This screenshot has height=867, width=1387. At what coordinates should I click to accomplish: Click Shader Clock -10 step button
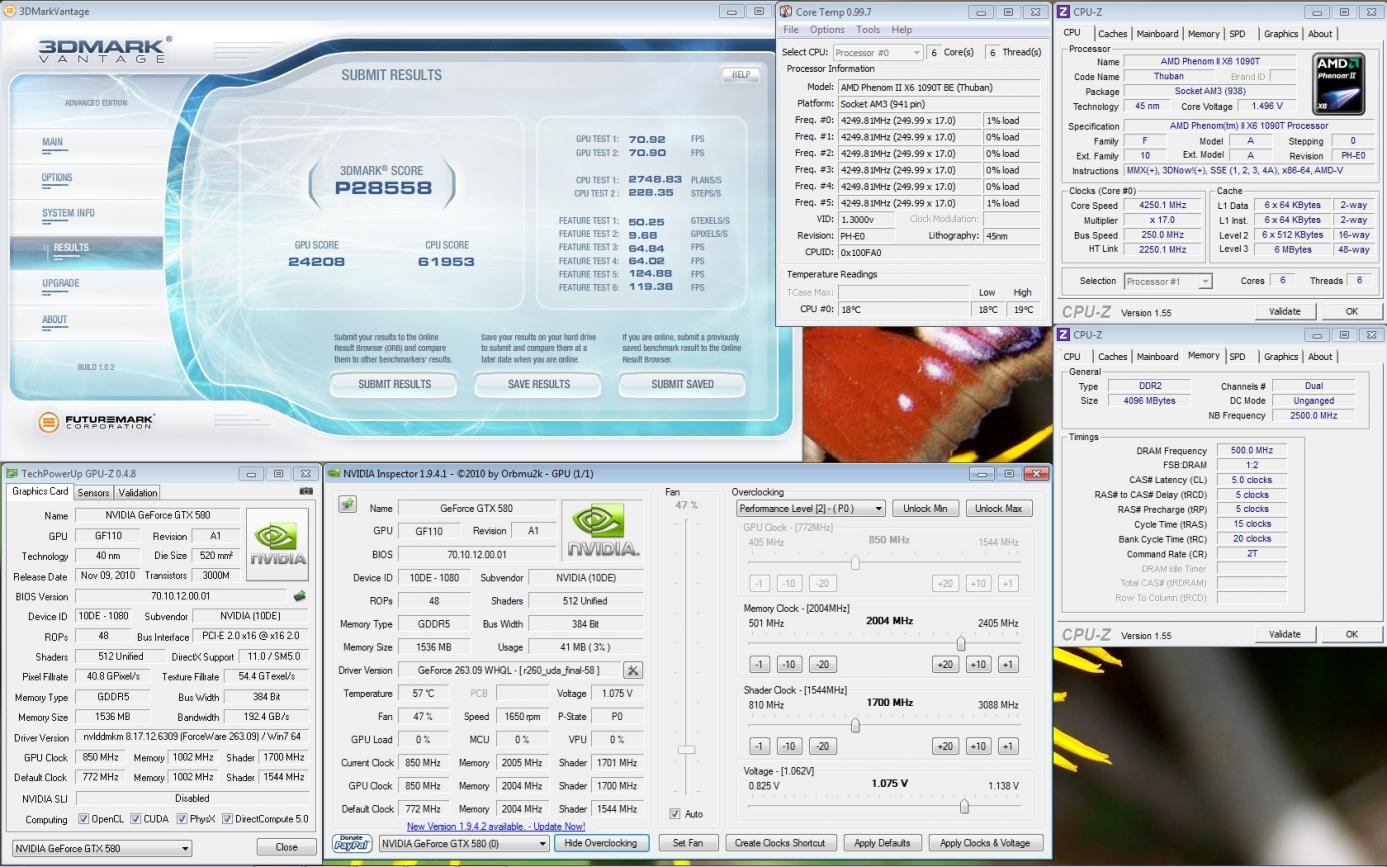click(789, 746)
